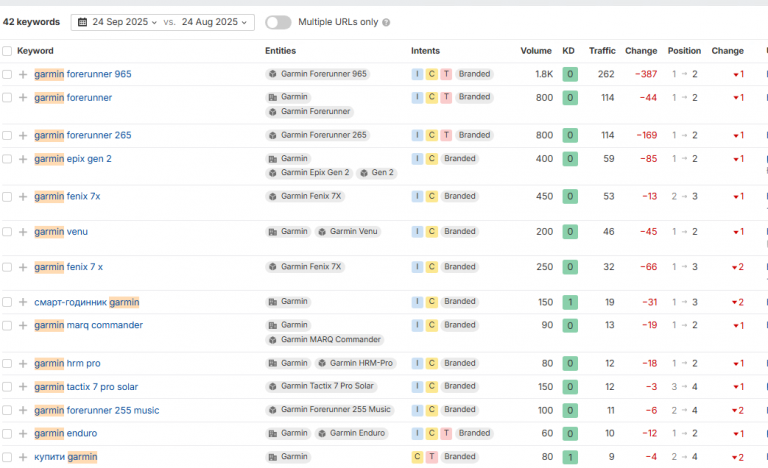This screenshot has height=468, width=768.
Task: Open the garmin tactix 7 pro solar link
Action: [x=86, y=387]
